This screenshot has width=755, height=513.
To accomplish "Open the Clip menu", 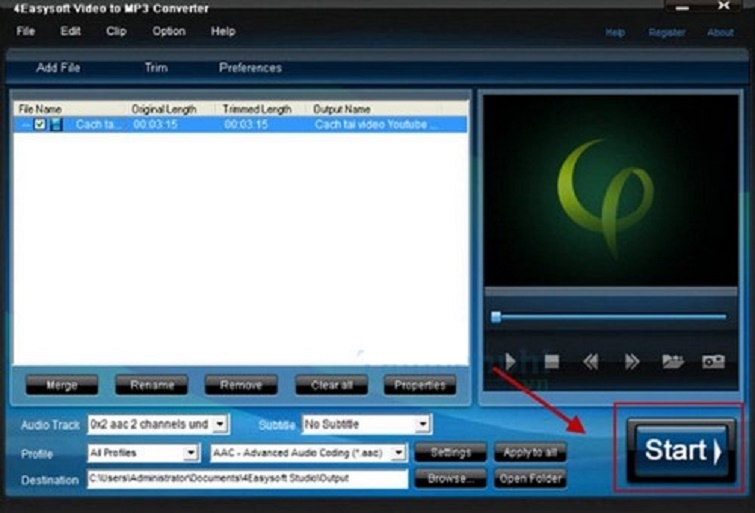I will [x=116, y=31].
